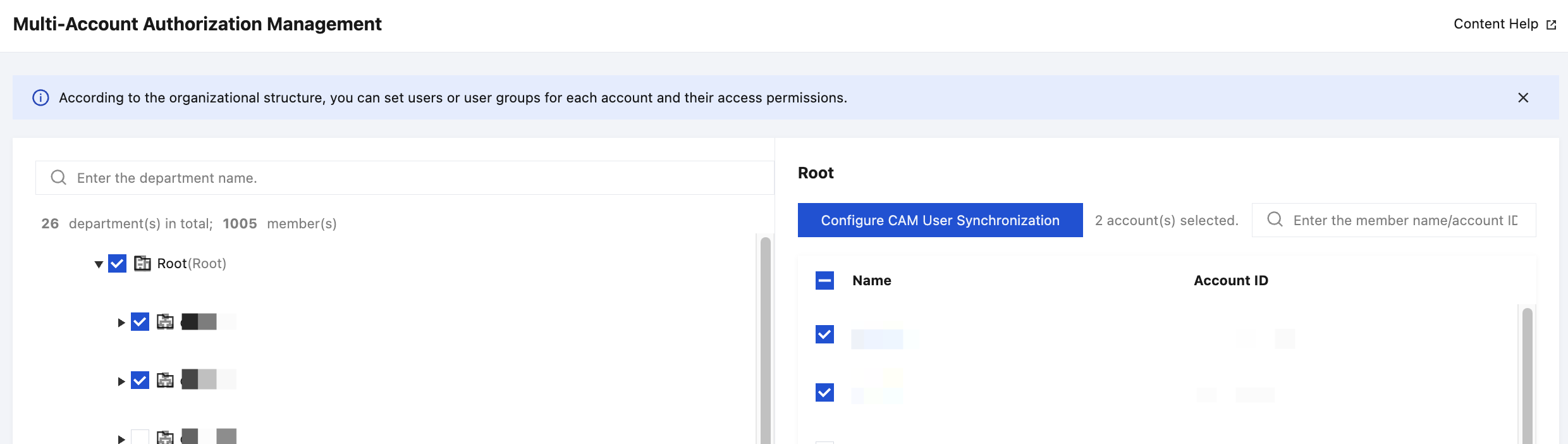Focus the department name search field
This screenshot has height=444, width=1568.
405,178
